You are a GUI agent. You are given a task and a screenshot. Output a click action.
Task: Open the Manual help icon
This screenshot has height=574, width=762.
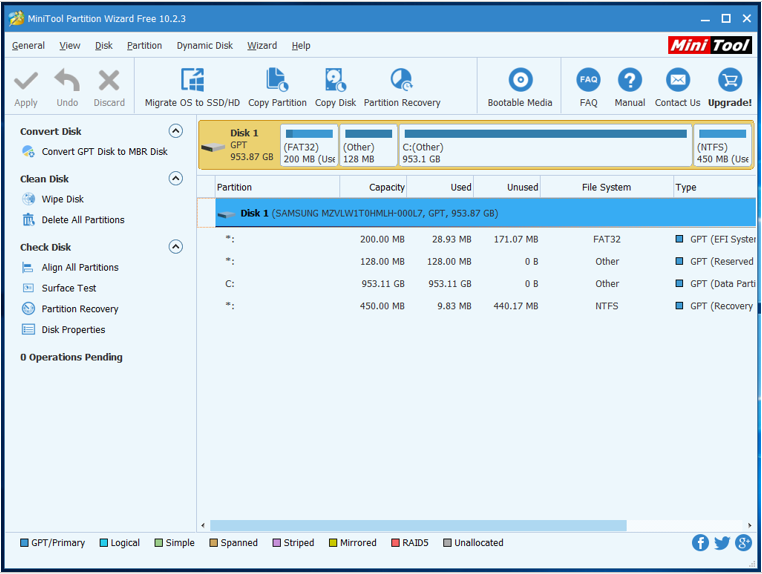point(630,80)
